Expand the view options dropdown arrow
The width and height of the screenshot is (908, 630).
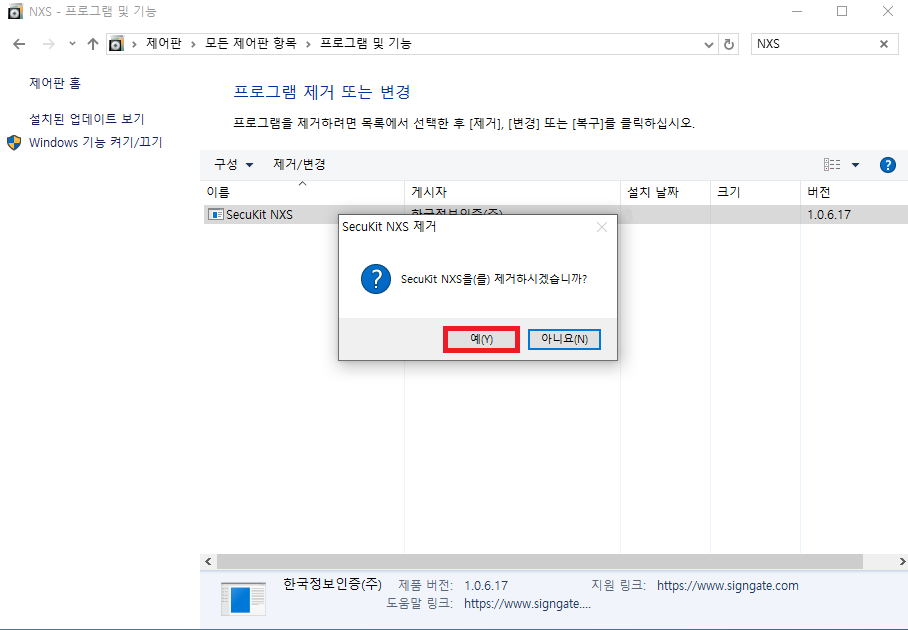point(855,165)
